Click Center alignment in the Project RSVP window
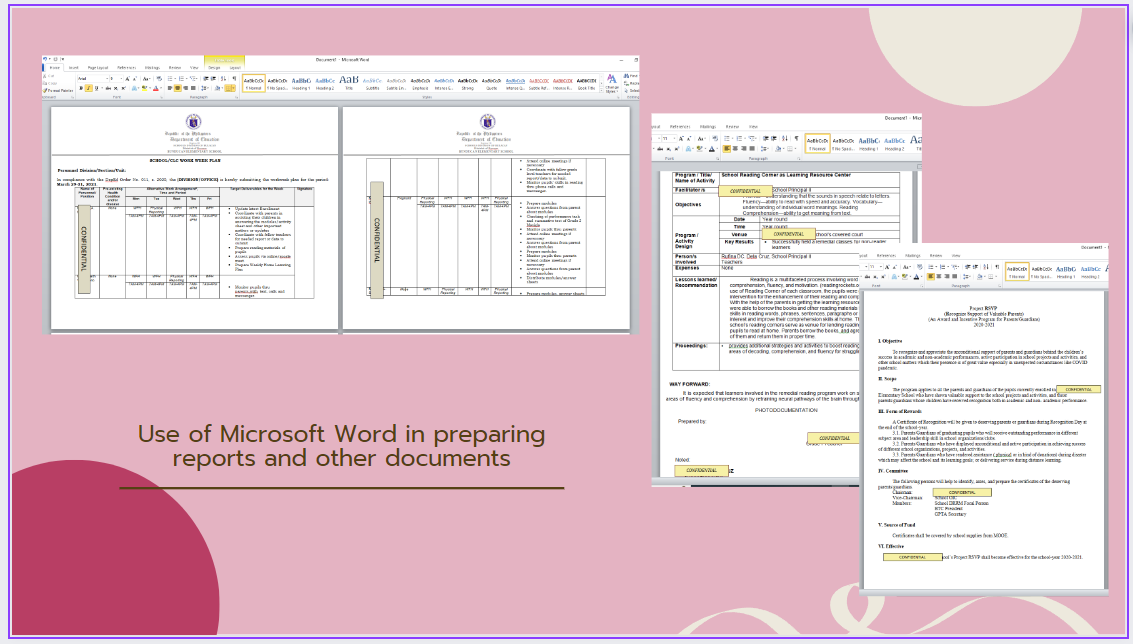Viewport: 1133px width, 644px height. [938, 276]
